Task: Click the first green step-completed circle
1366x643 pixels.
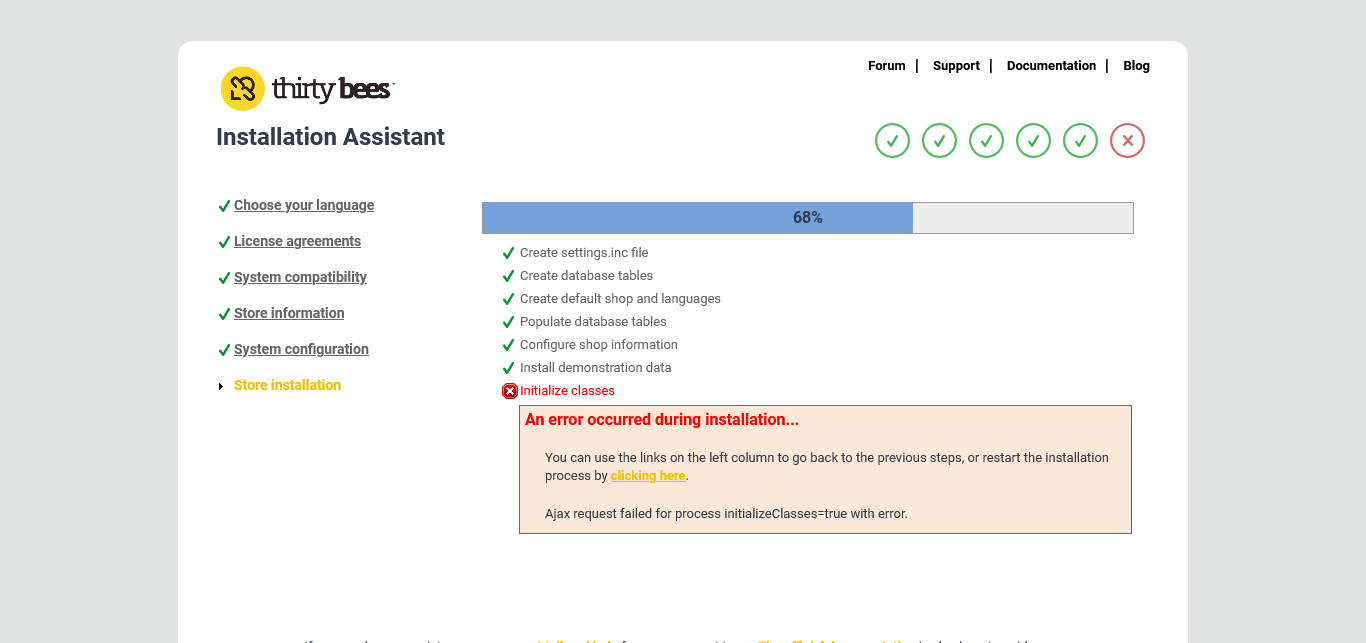Action: pyautogui.click(x=892, y=141)
